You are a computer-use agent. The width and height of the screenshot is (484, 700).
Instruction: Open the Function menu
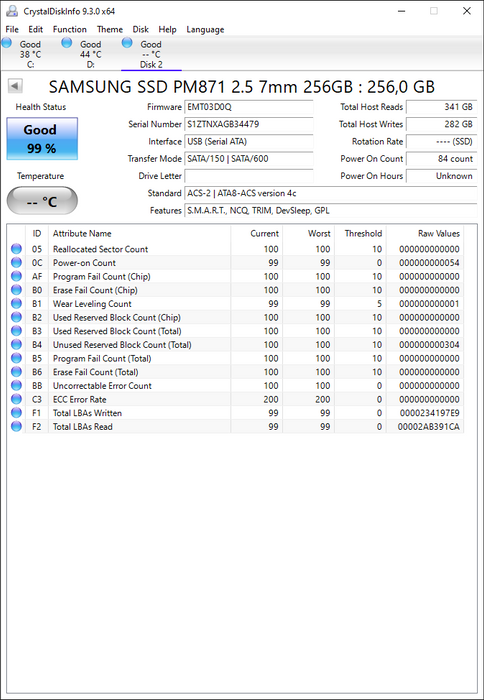70,29
